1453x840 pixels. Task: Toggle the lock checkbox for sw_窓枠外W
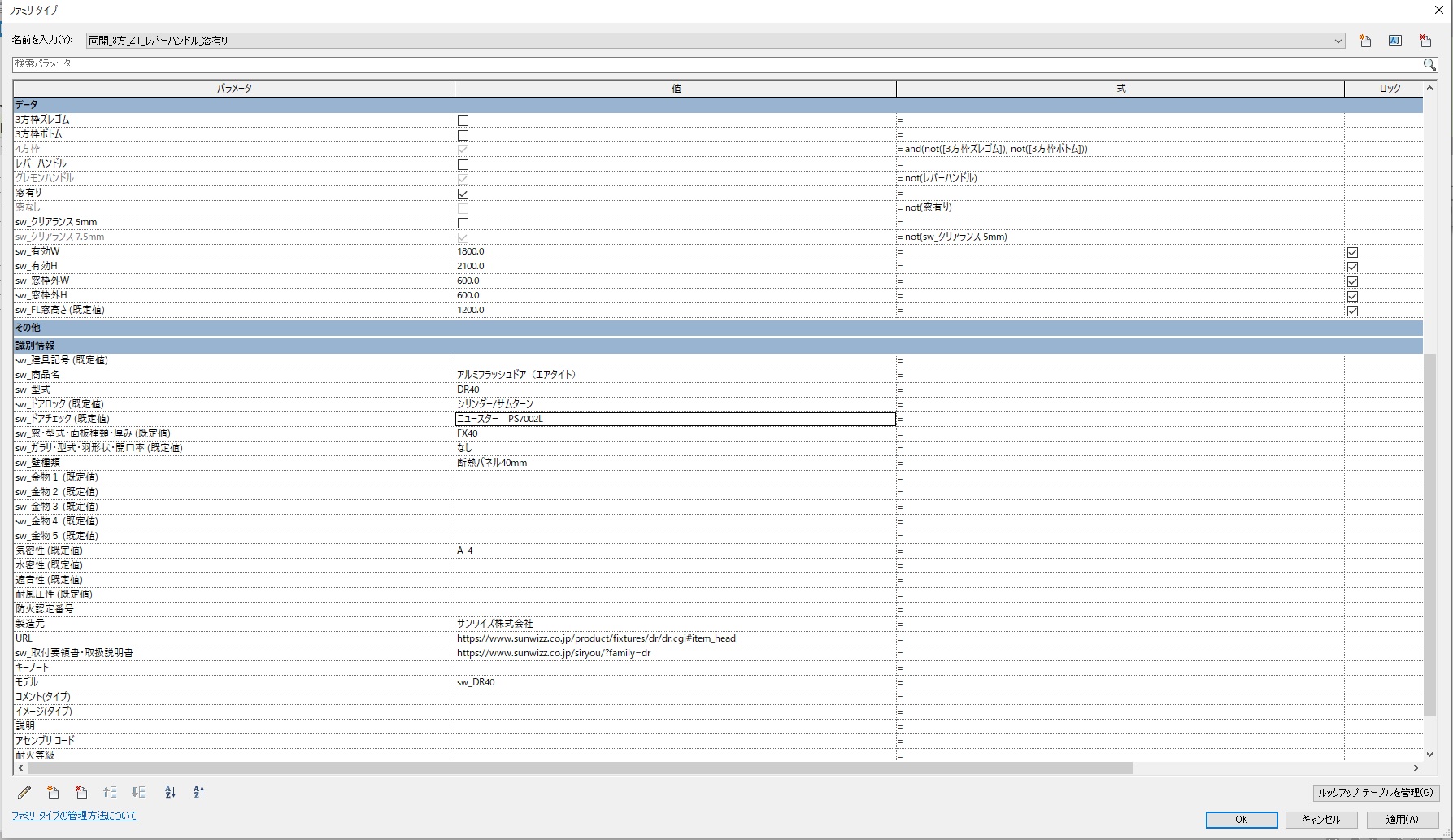(1352, 281)
